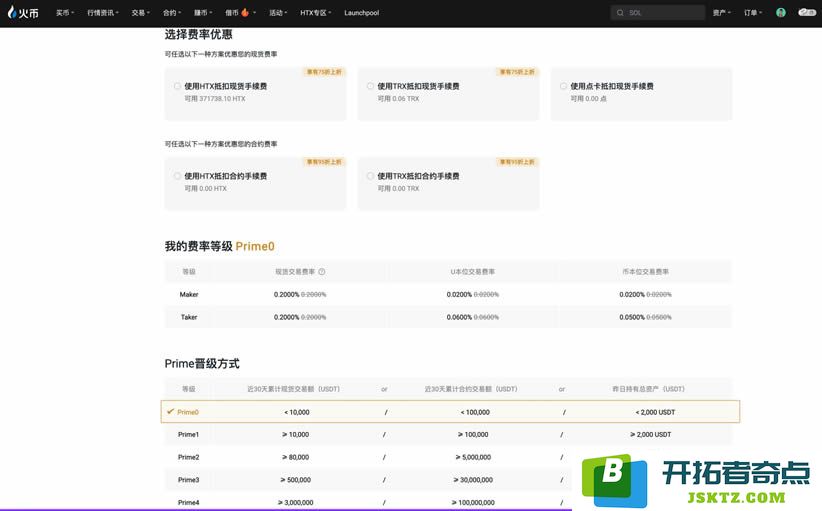Expand the 合约 dropdown menu

[x=172, y=13]
